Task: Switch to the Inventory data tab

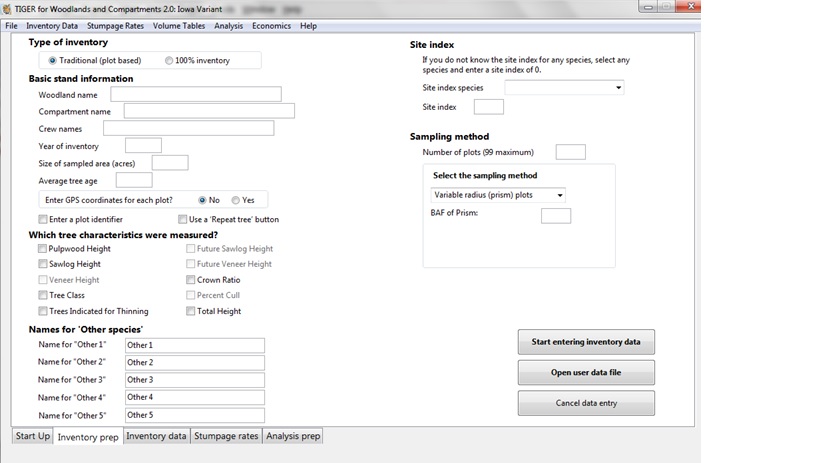Action: 156,436
